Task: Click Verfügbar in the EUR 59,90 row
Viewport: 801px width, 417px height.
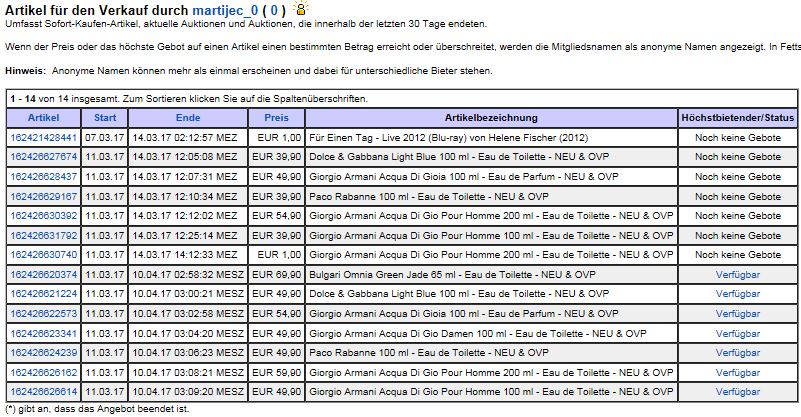Action: 738,373
